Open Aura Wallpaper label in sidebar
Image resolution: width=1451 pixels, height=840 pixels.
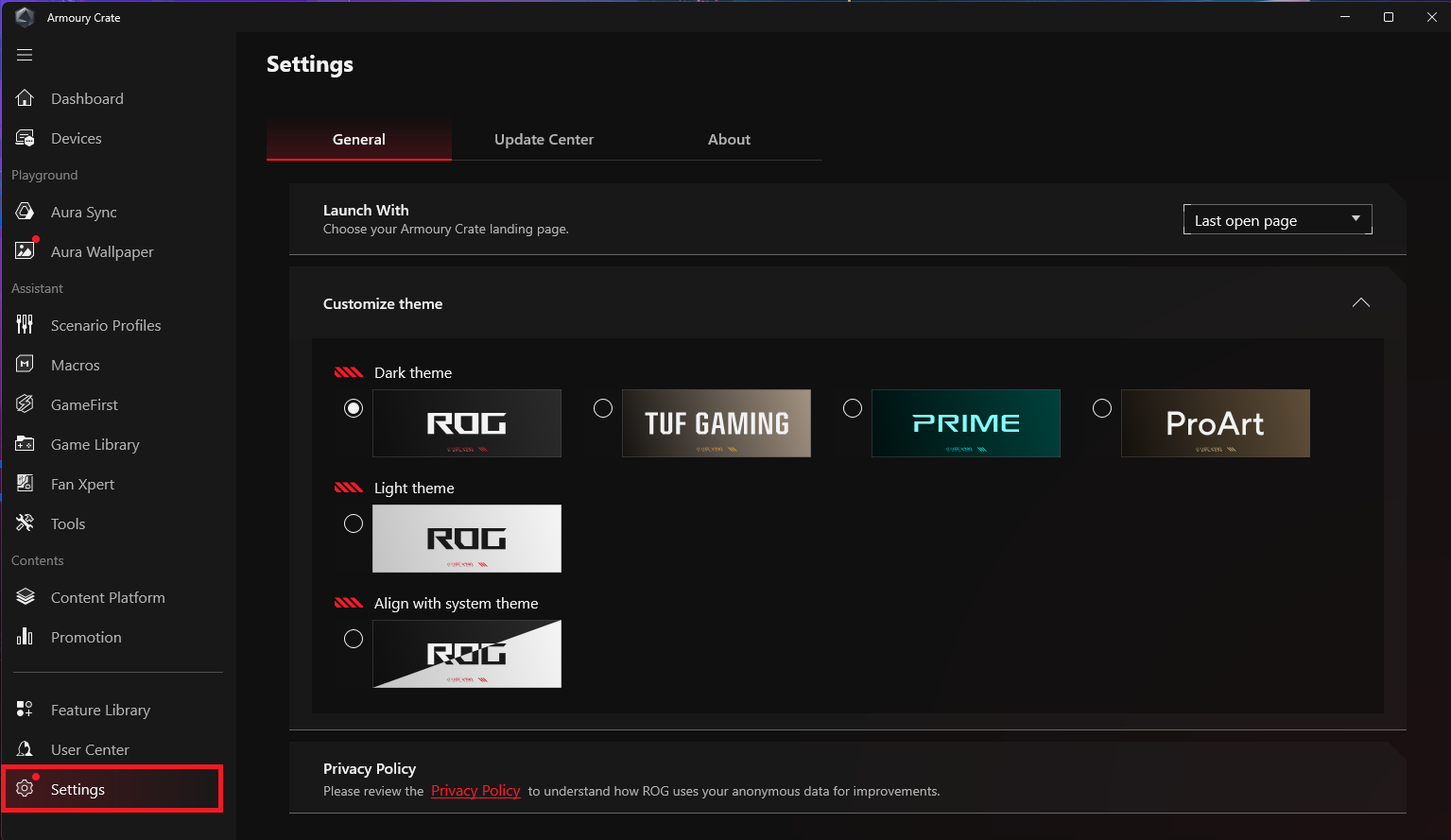(x=102, y=252)
